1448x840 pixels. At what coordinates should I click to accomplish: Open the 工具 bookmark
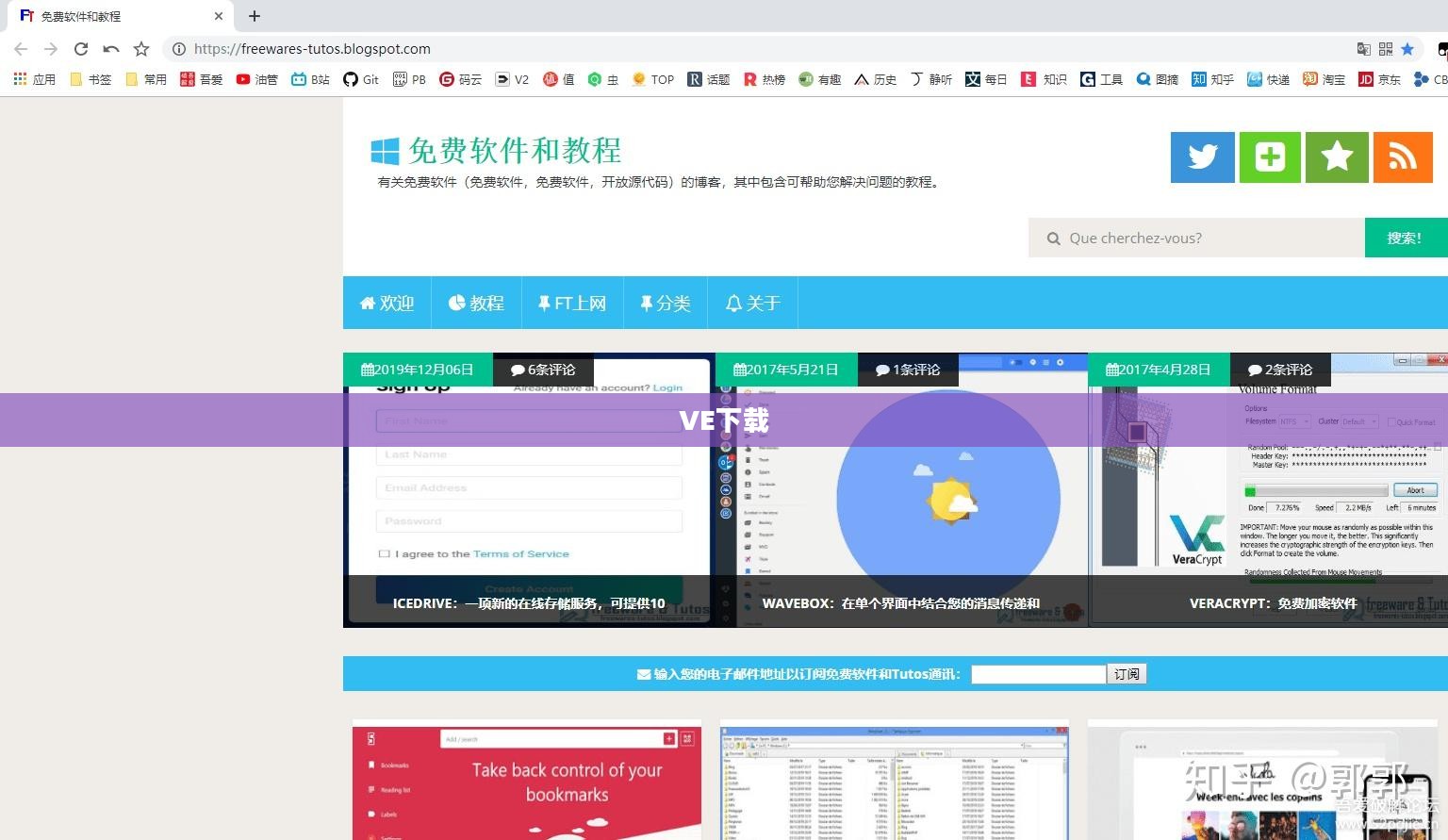1102,79
